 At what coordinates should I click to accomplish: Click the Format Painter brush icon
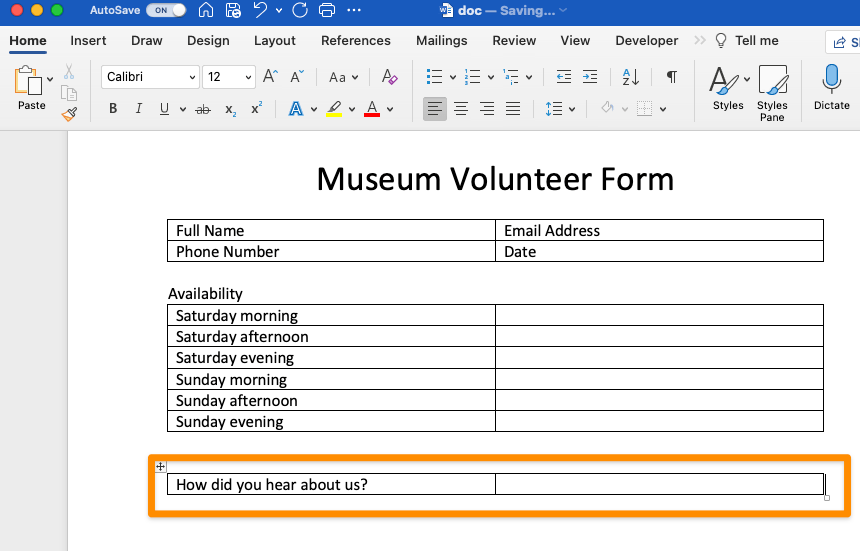(69, 114)
